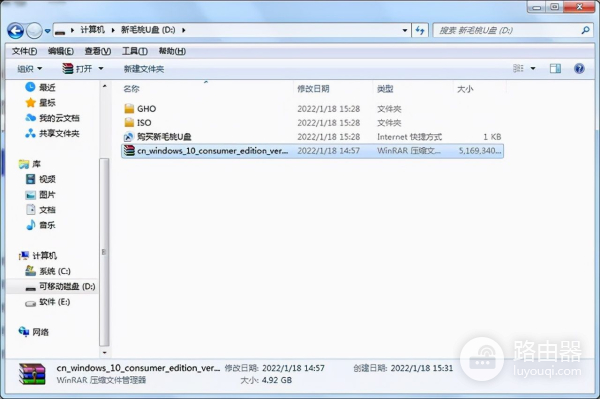This screenshot has width=600, height=399.
Task: Select 网络 in the navigation pane
Action: tap(40, 332)
